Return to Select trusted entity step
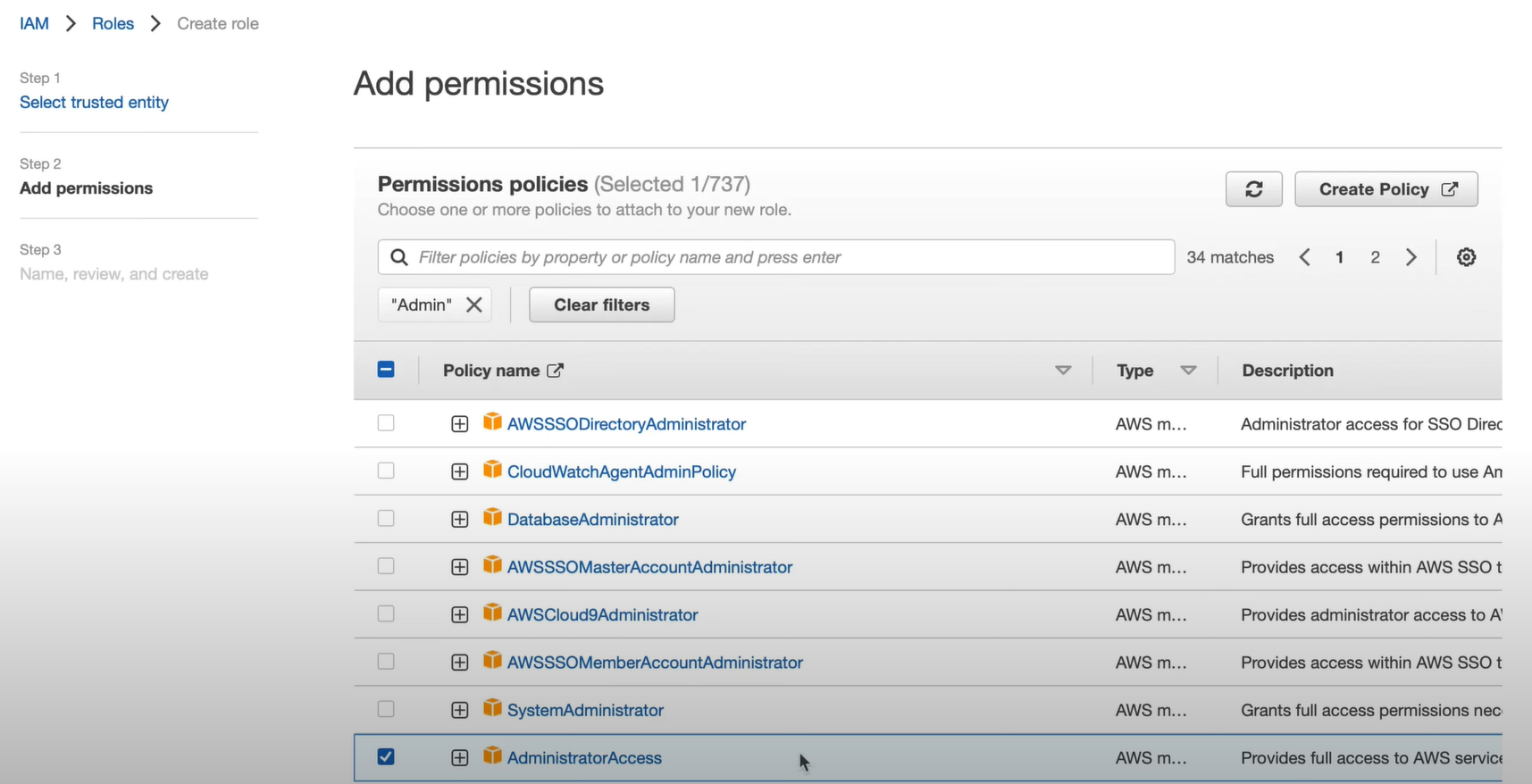This screenshot has height=784, width=1532. point(94,102)
